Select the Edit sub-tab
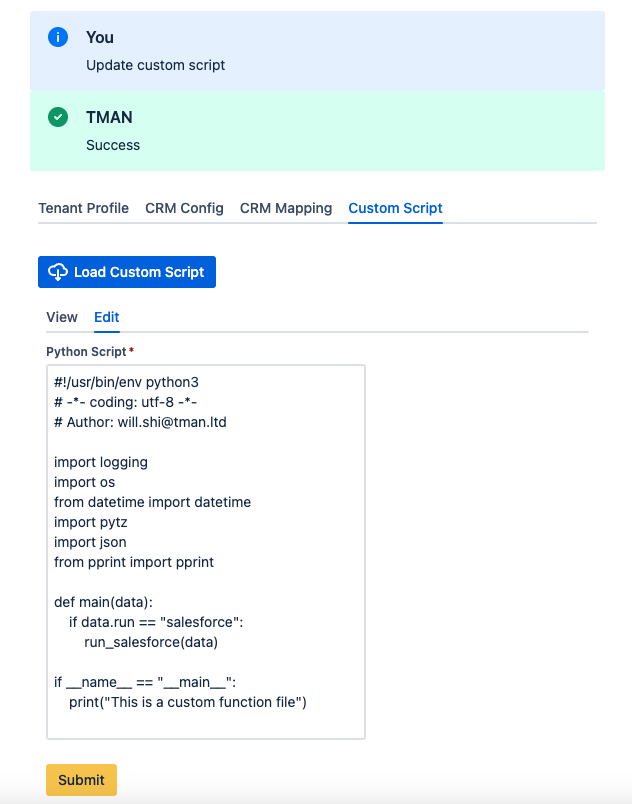 pos(107,317)
